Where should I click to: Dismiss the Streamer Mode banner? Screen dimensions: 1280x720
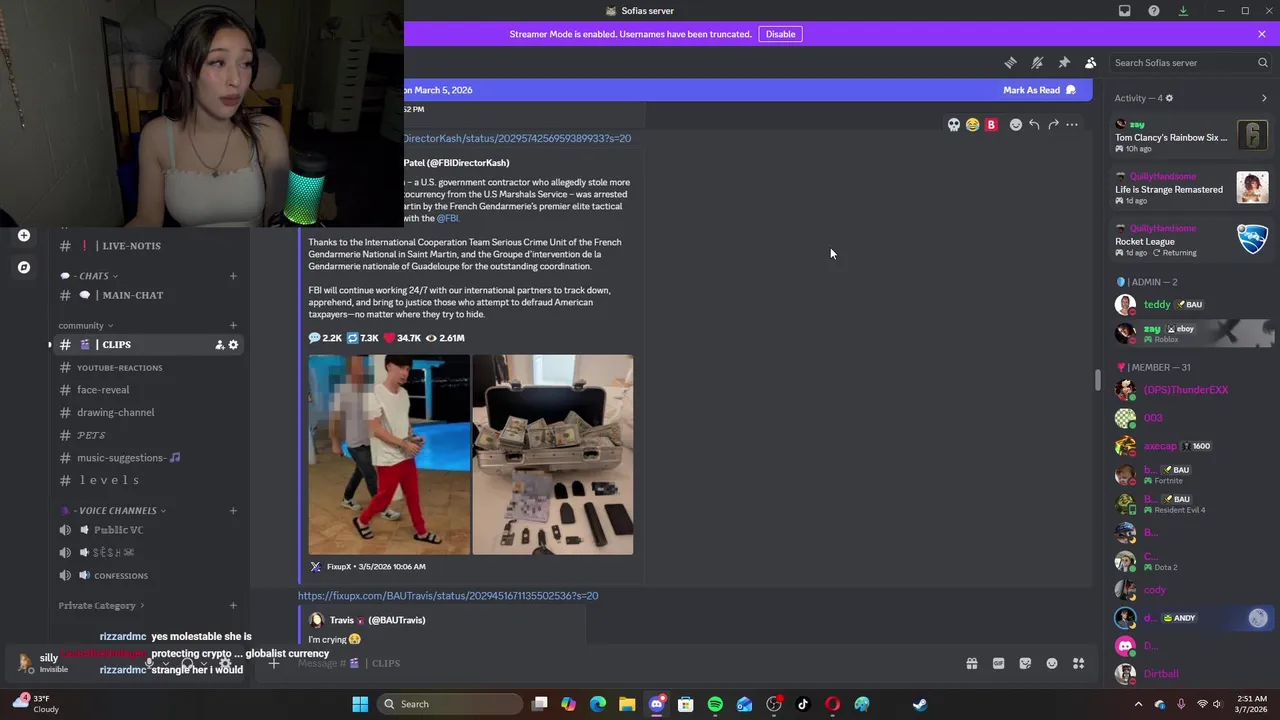tap(1262, 34)
